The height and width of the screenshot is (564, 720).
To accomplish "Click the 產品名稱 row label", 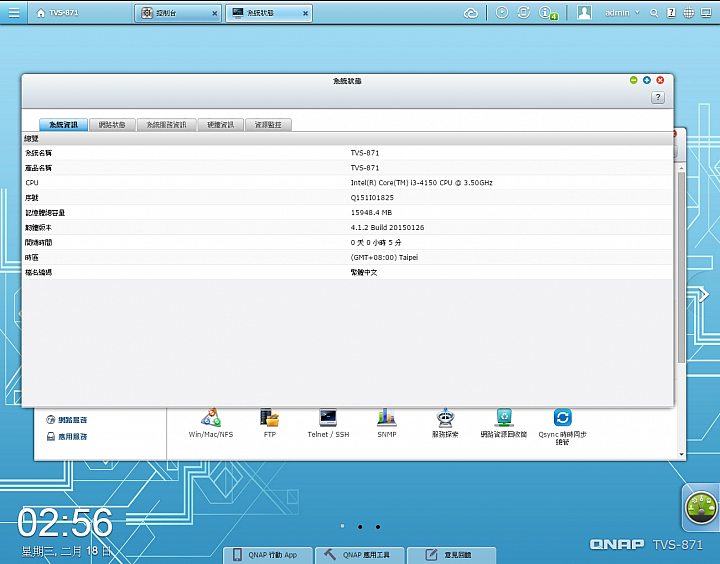I will pyautogui.click(x=38, y=168).
